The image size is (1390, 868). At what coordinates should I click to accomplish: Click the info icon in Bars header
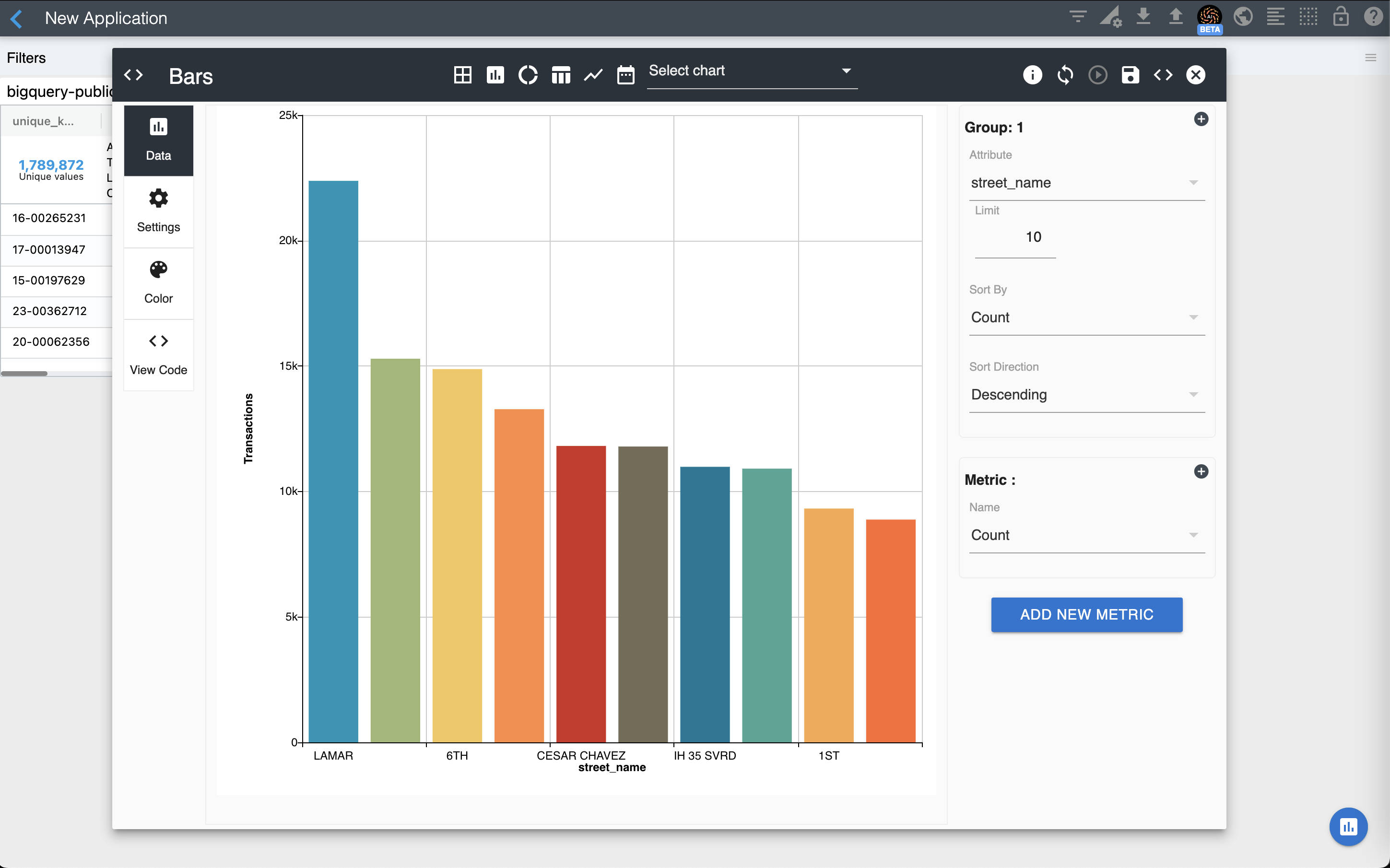pyautogui.click(x=1032, y=75)
